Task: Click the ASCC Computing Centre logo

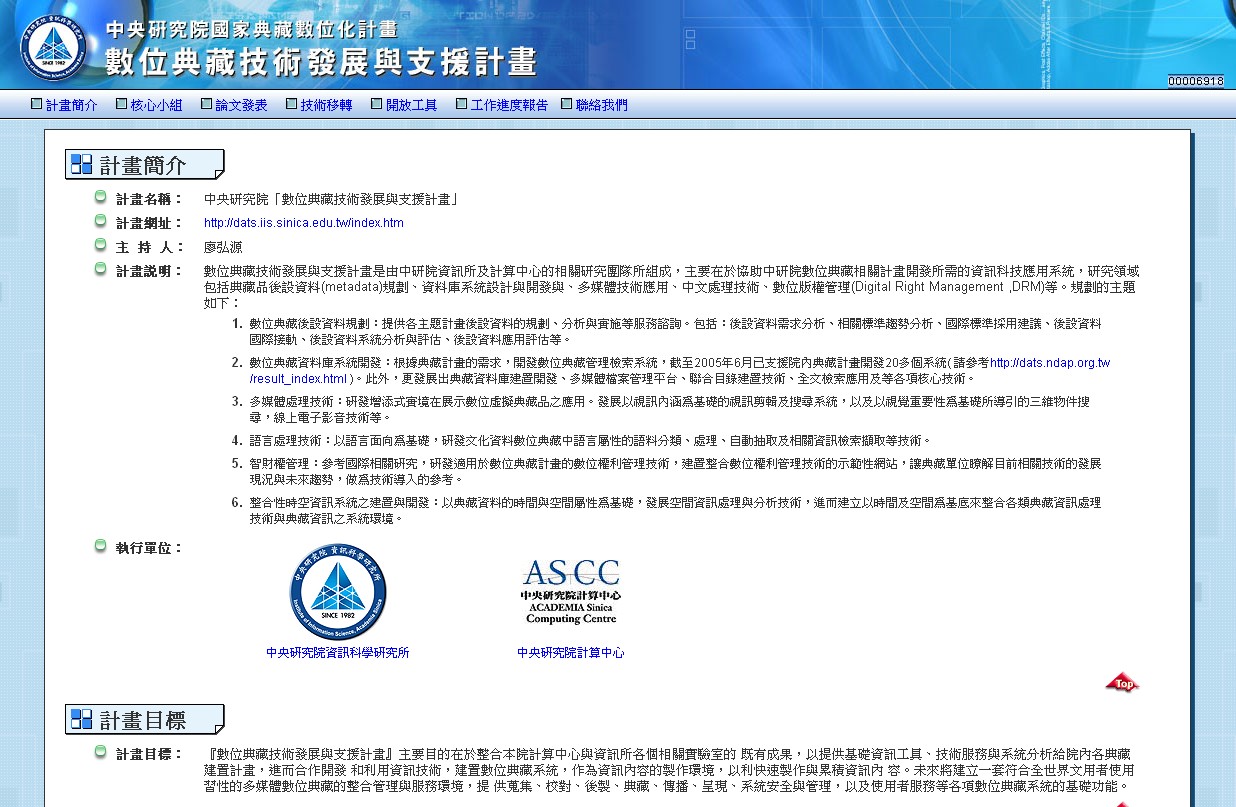Action: click(570, 592)
